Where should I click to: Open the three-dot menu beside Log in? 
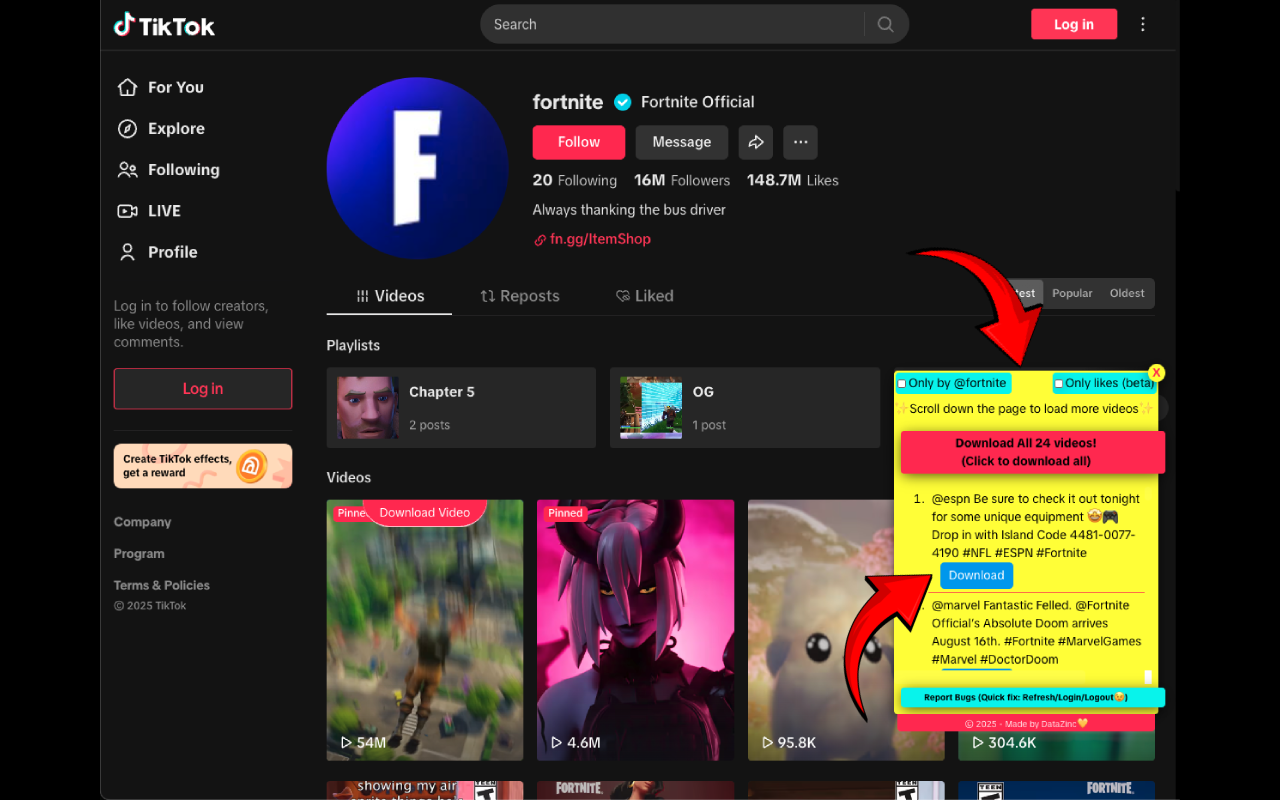1143,25
